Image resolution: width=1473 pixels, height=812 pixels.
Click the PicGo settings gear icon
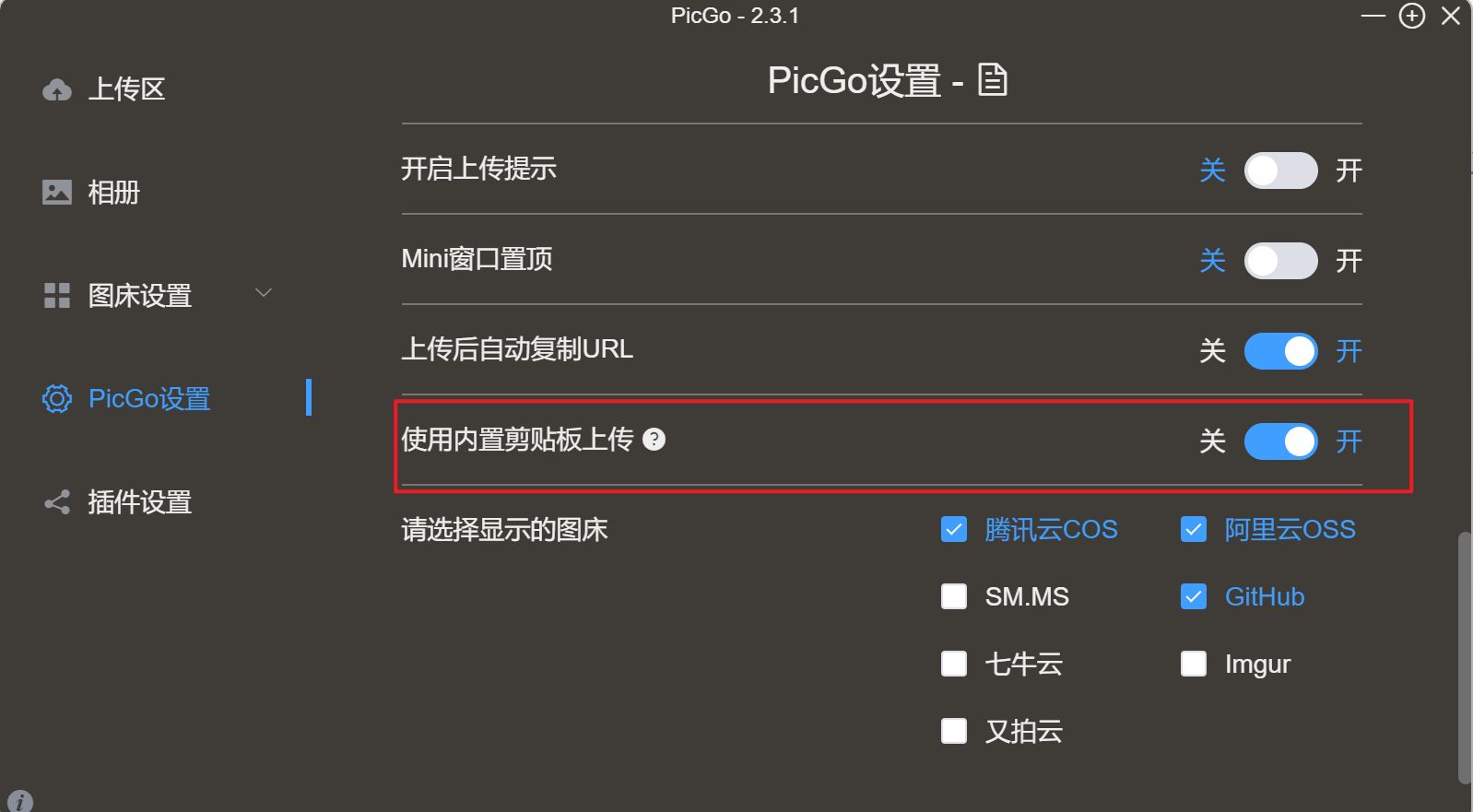pyautogui.click(x=57, y=399)
